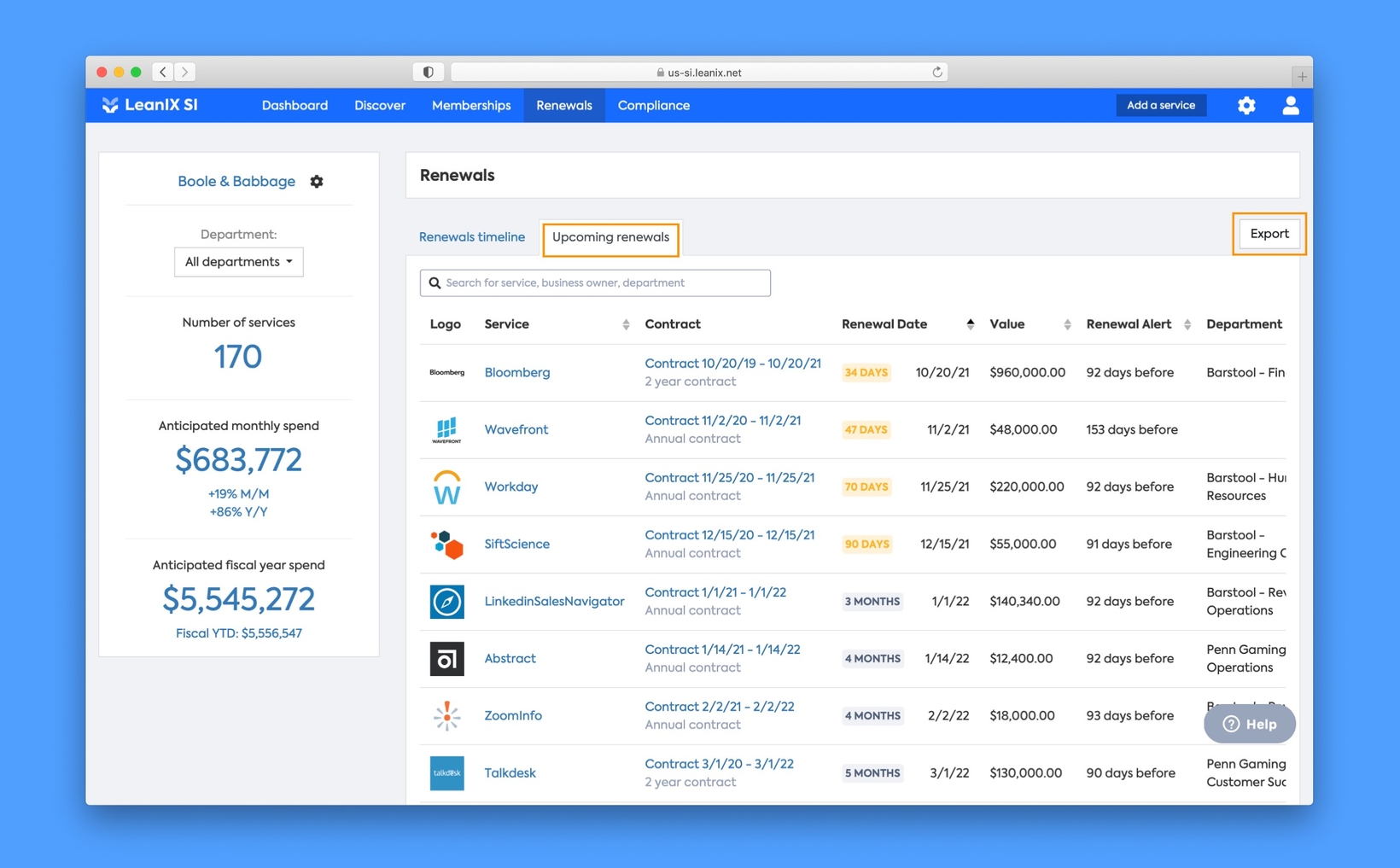
Task: Click the Export button
Action: [1269, 234]
